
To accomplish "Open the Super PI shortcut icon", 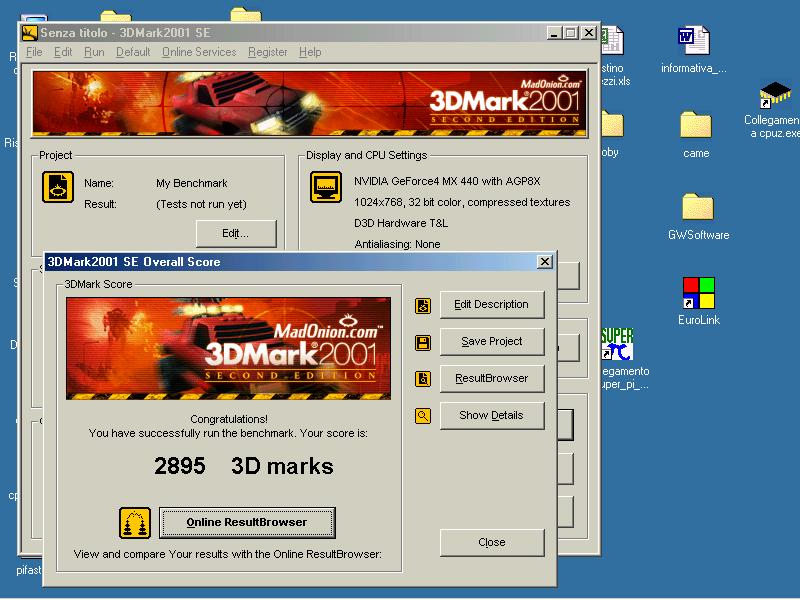I will (x=617, y=344).
